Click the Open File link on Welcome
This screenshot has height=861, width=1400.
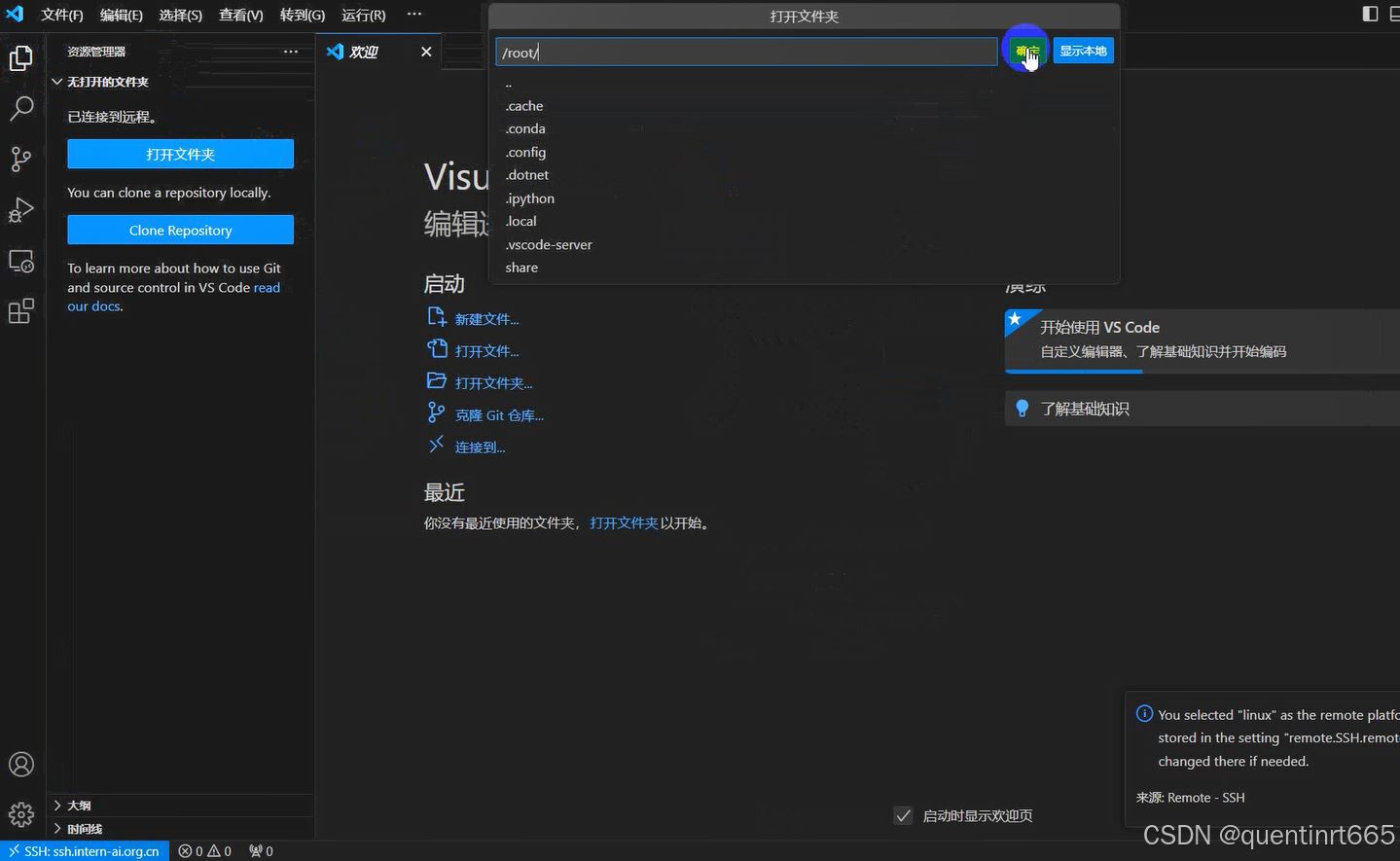coord(486,351)
